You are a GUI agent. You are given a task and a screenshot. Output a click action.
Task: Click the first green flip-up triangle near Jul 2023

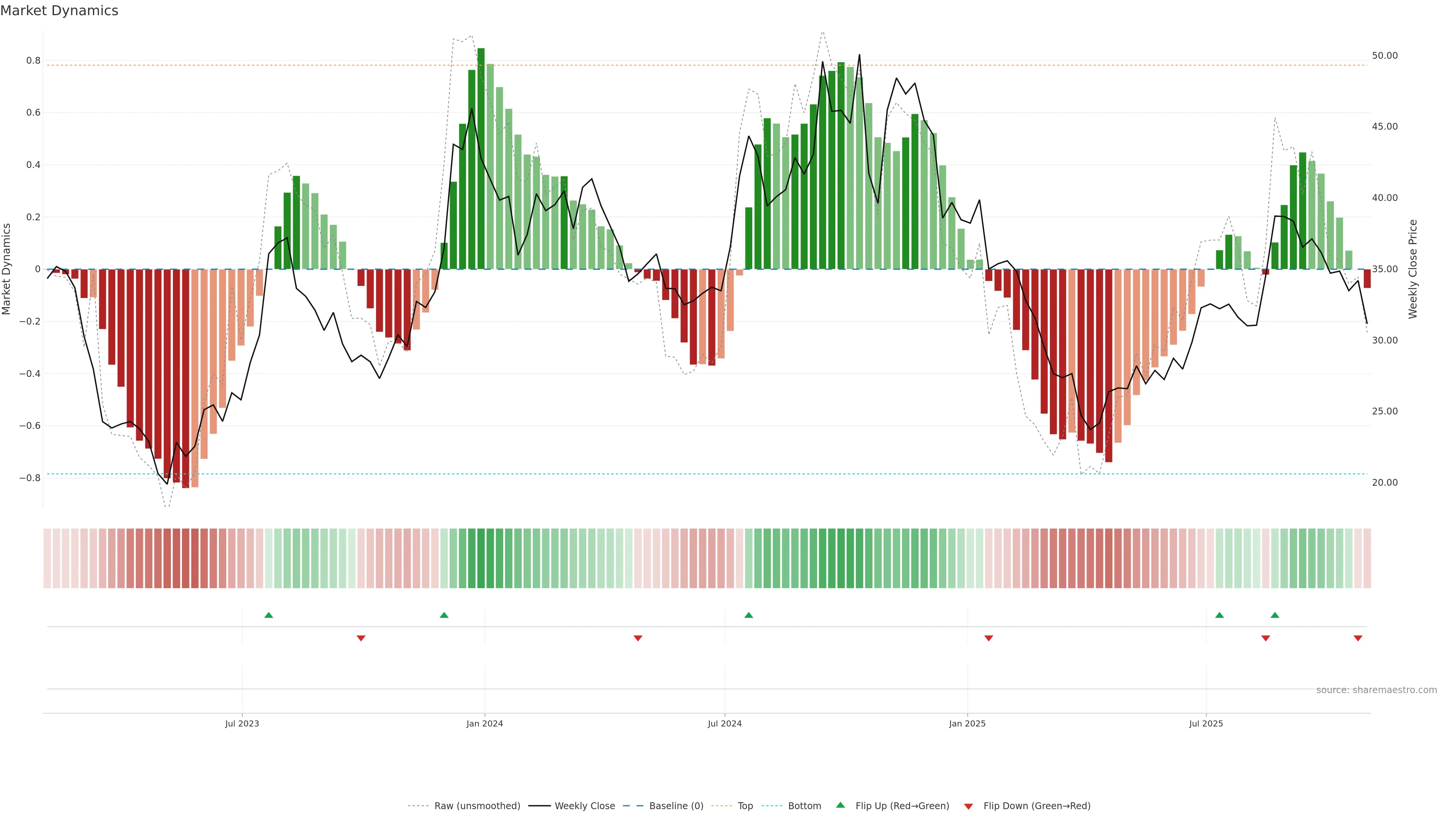click(x=268, y=615)
